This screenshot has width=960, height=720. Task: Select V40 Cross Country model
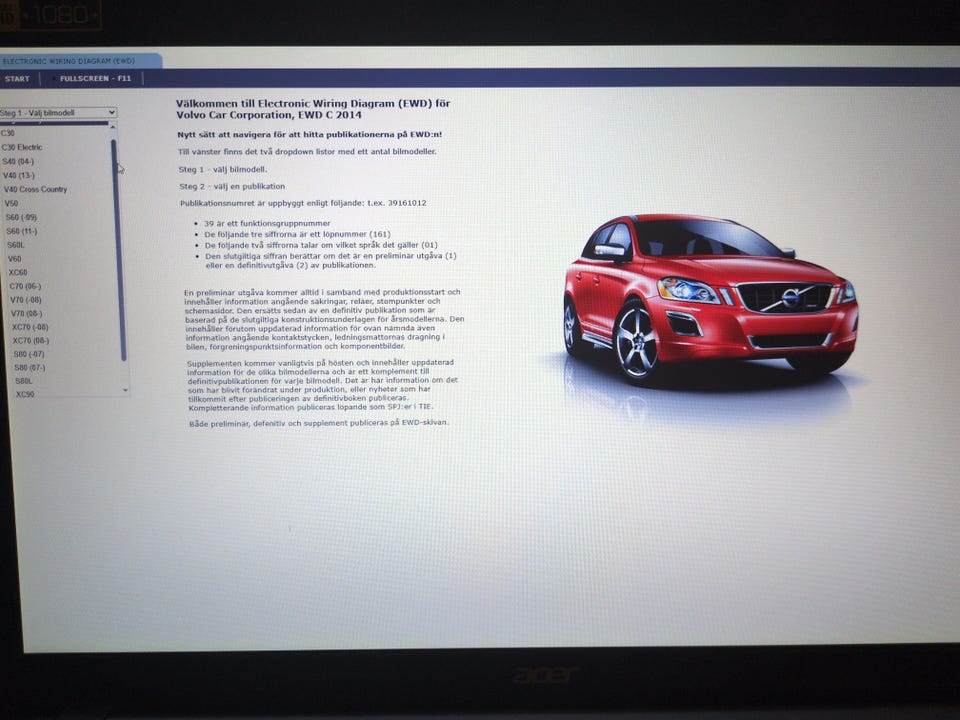point(36,189)
